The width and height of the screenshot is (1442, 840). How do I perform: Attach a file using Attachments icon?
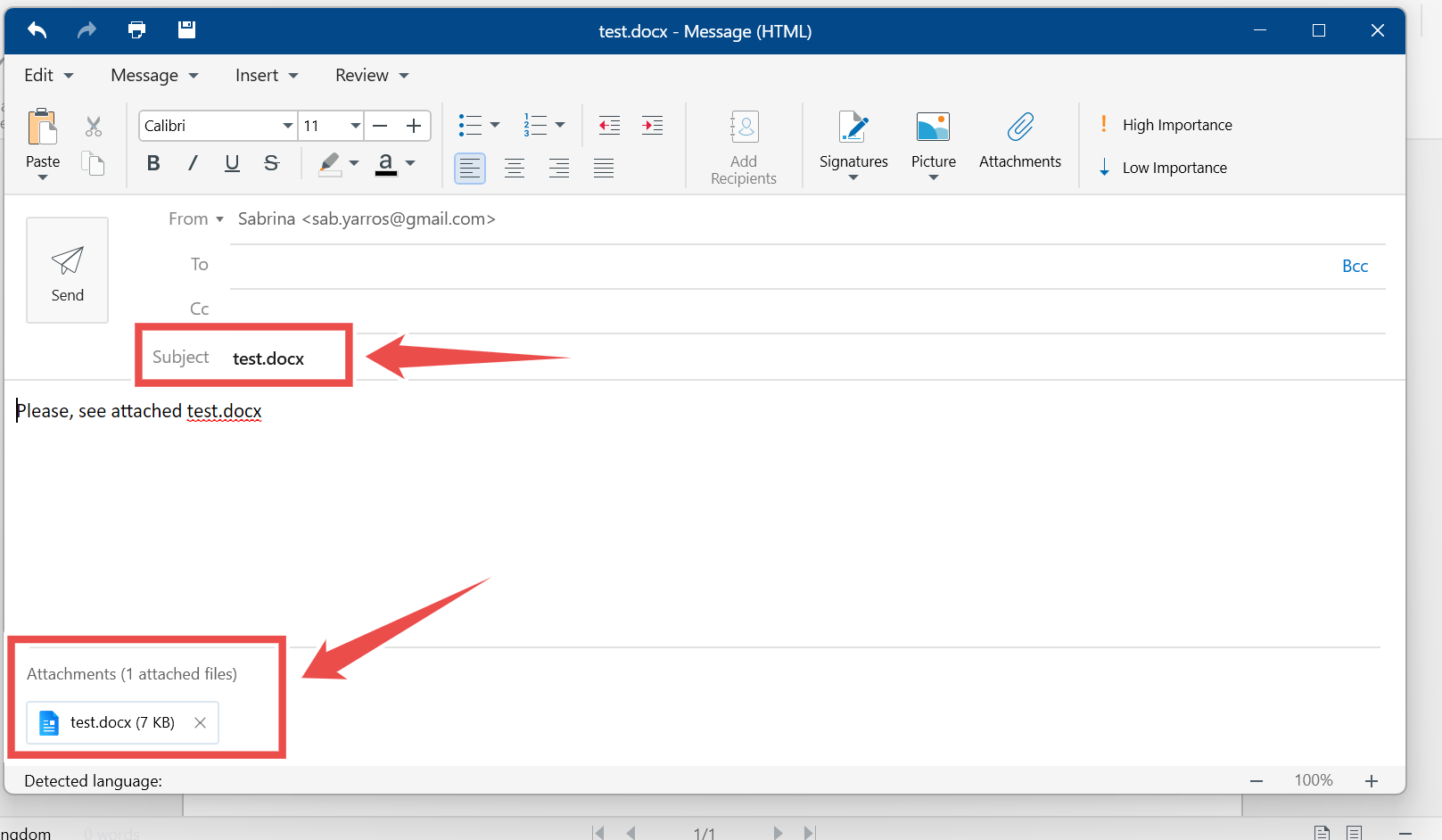[1020, 141]
